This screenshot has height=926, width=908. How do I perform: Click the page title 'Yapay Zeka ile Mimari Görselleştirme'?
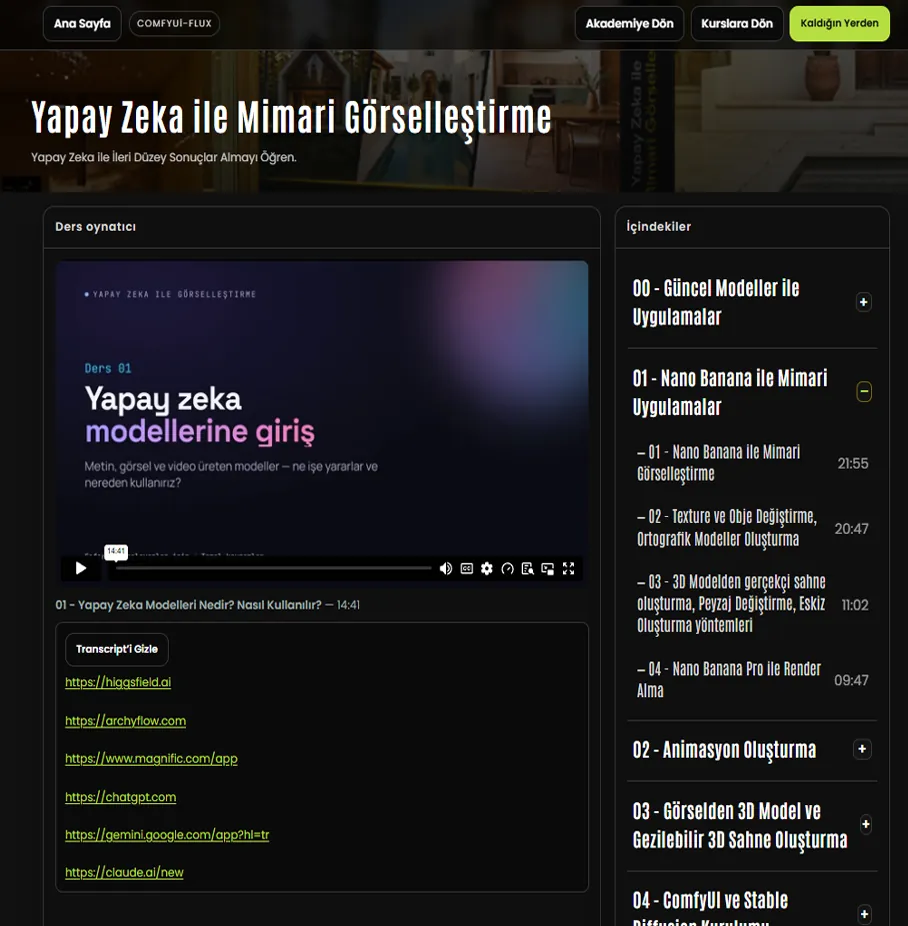291,118
